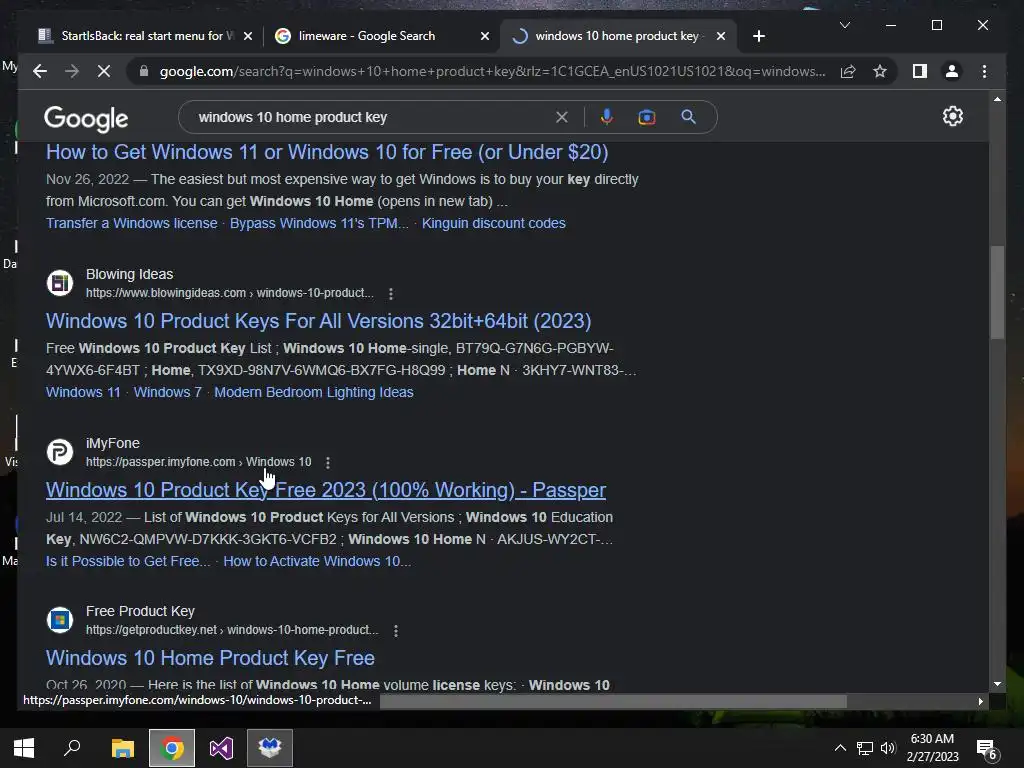Open the tab search chevron
1024x768 pixels.
tap(845, 25)
